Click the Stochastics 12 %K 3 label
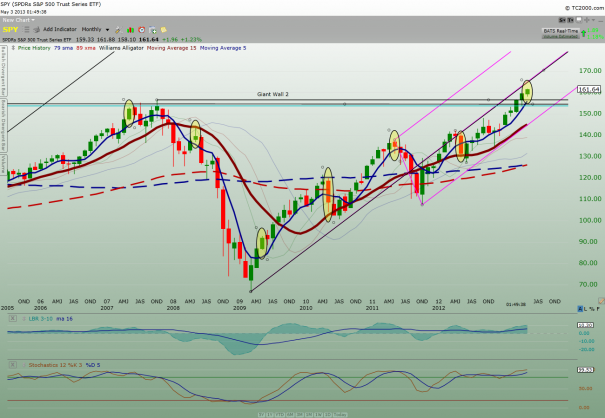This screenshot has height=418, width=605. coord(55,364)
